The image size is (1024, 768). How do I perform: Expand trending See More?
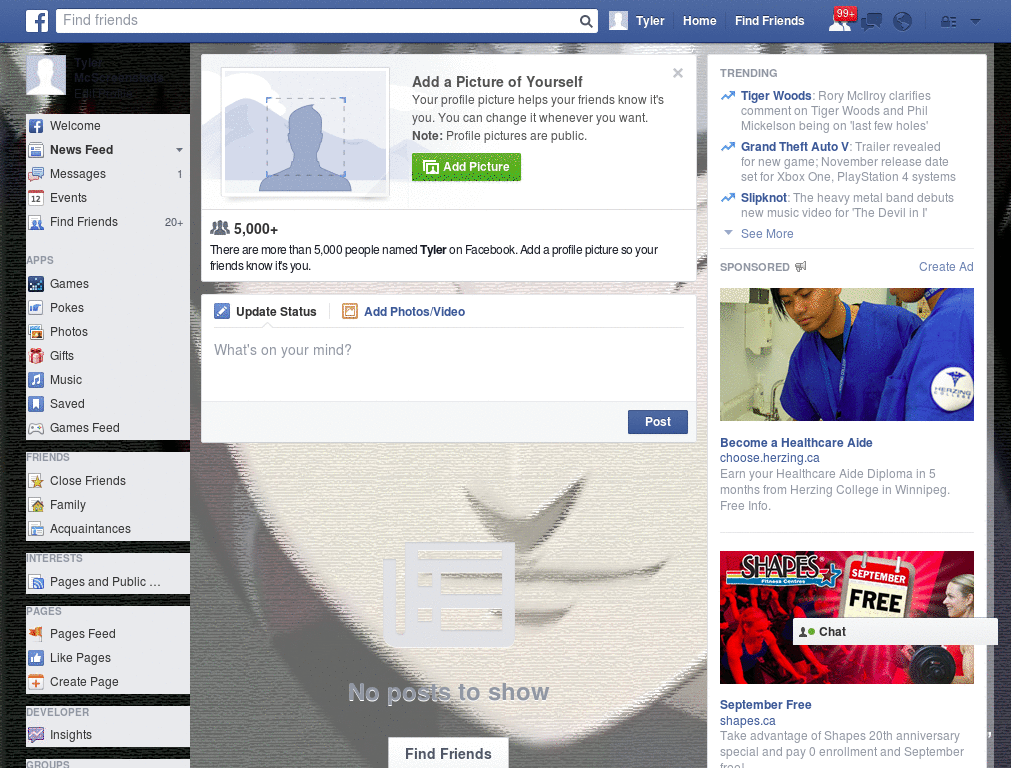(x=767, y=234)
